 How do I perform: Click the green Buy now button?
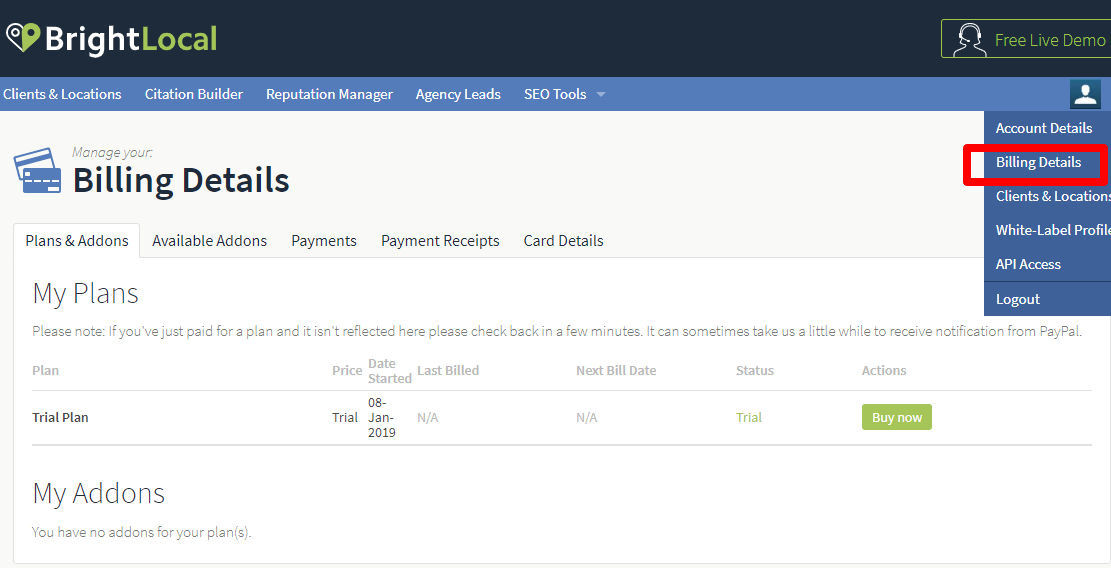[897, 417]
